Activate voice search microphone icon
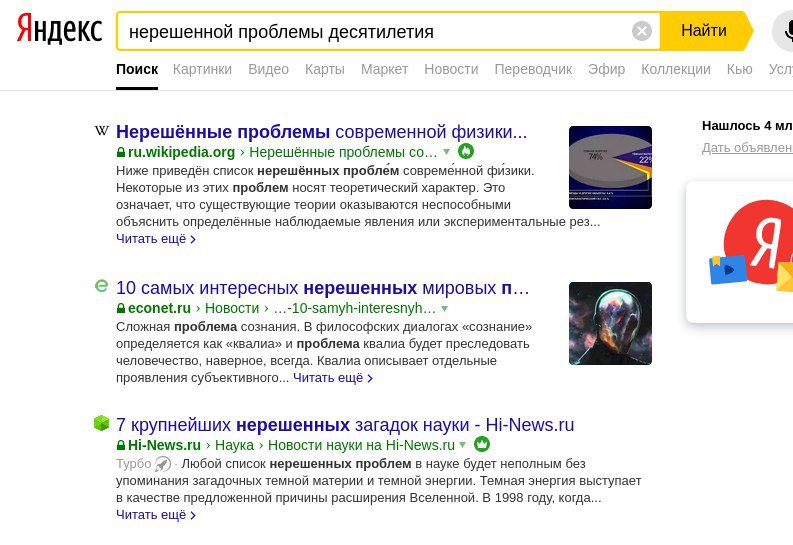Image resolution: width=793 pixels, height=545 pixels. [x=785, y=31]
